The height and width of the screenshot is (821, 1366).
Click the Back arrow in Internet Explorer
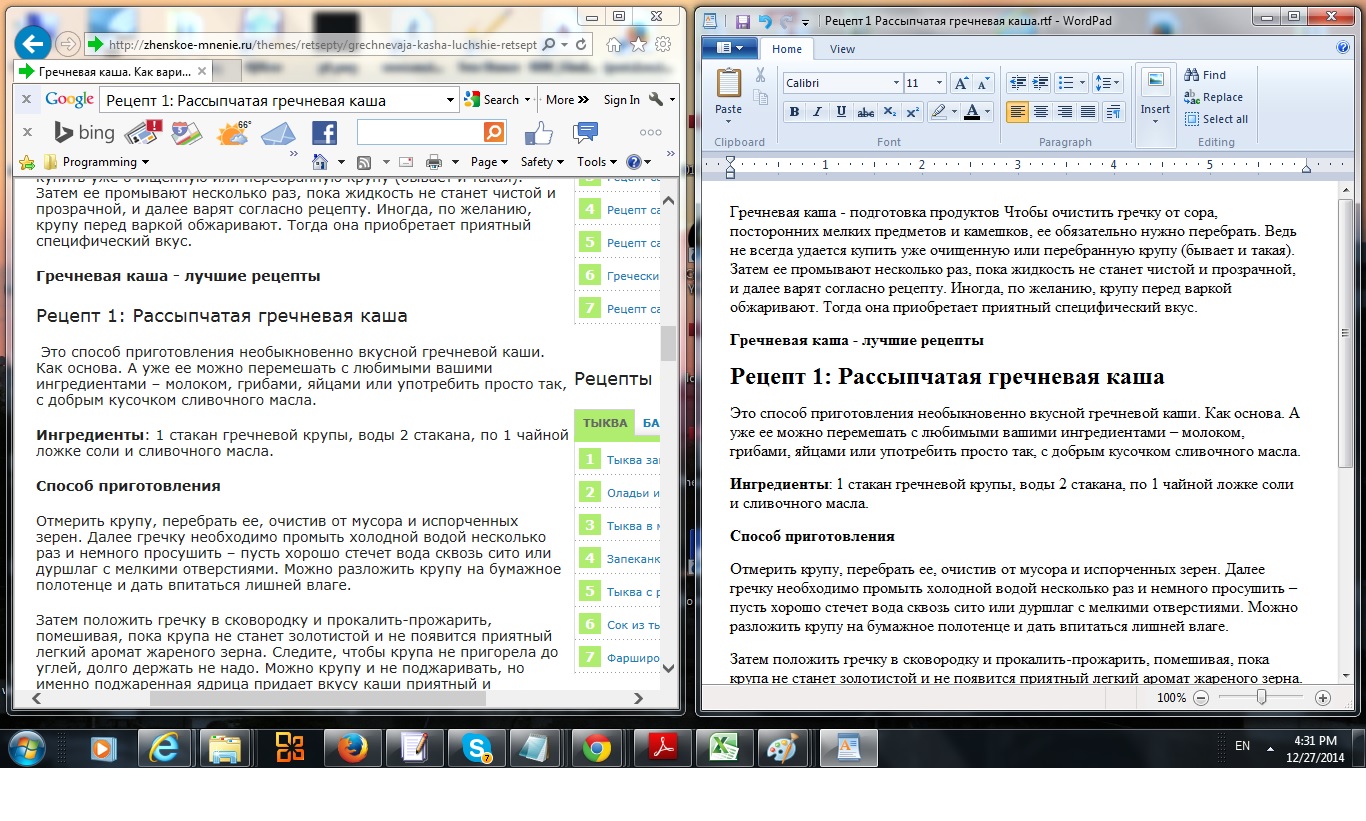pos(33,44)
